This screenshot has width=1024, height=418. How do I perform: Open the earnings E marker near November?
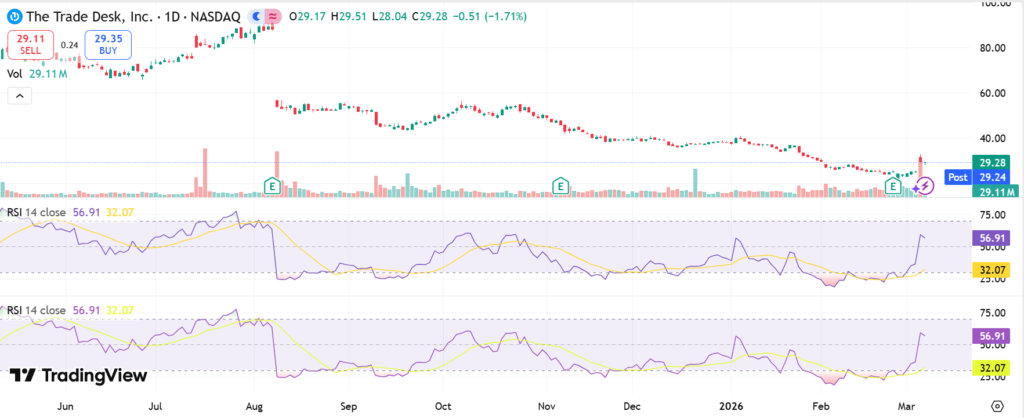(561, 185)
